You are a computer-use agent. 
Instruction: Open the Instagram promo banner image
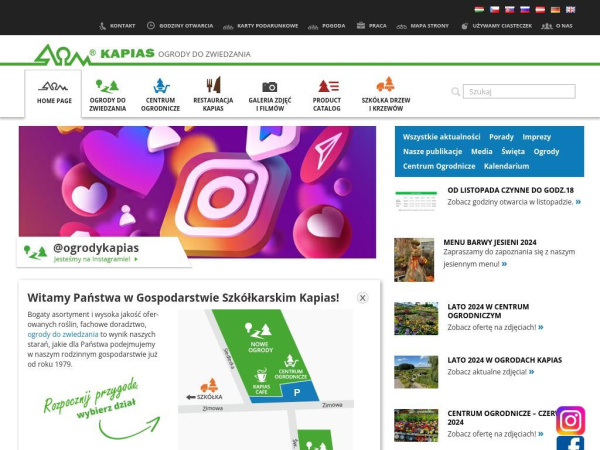coord(197,192)
